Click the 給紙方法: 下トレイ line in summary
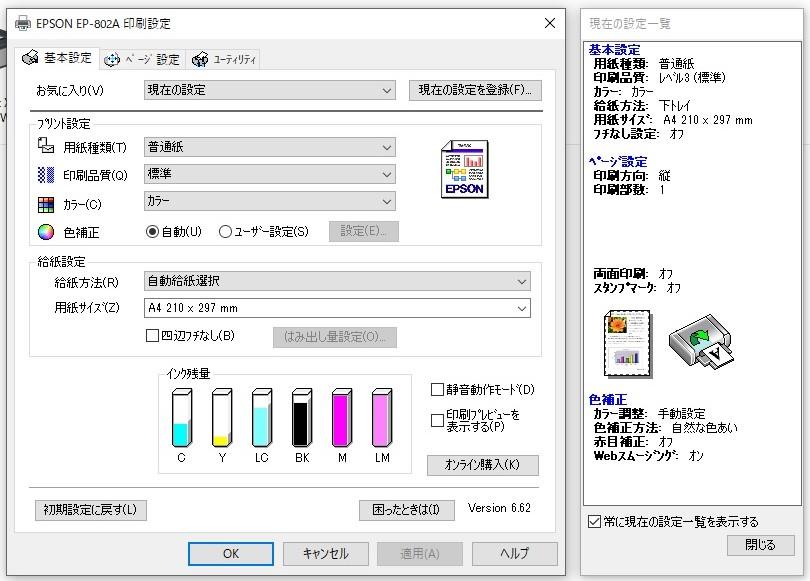810x581 pixels. click(x=642, y=106)
